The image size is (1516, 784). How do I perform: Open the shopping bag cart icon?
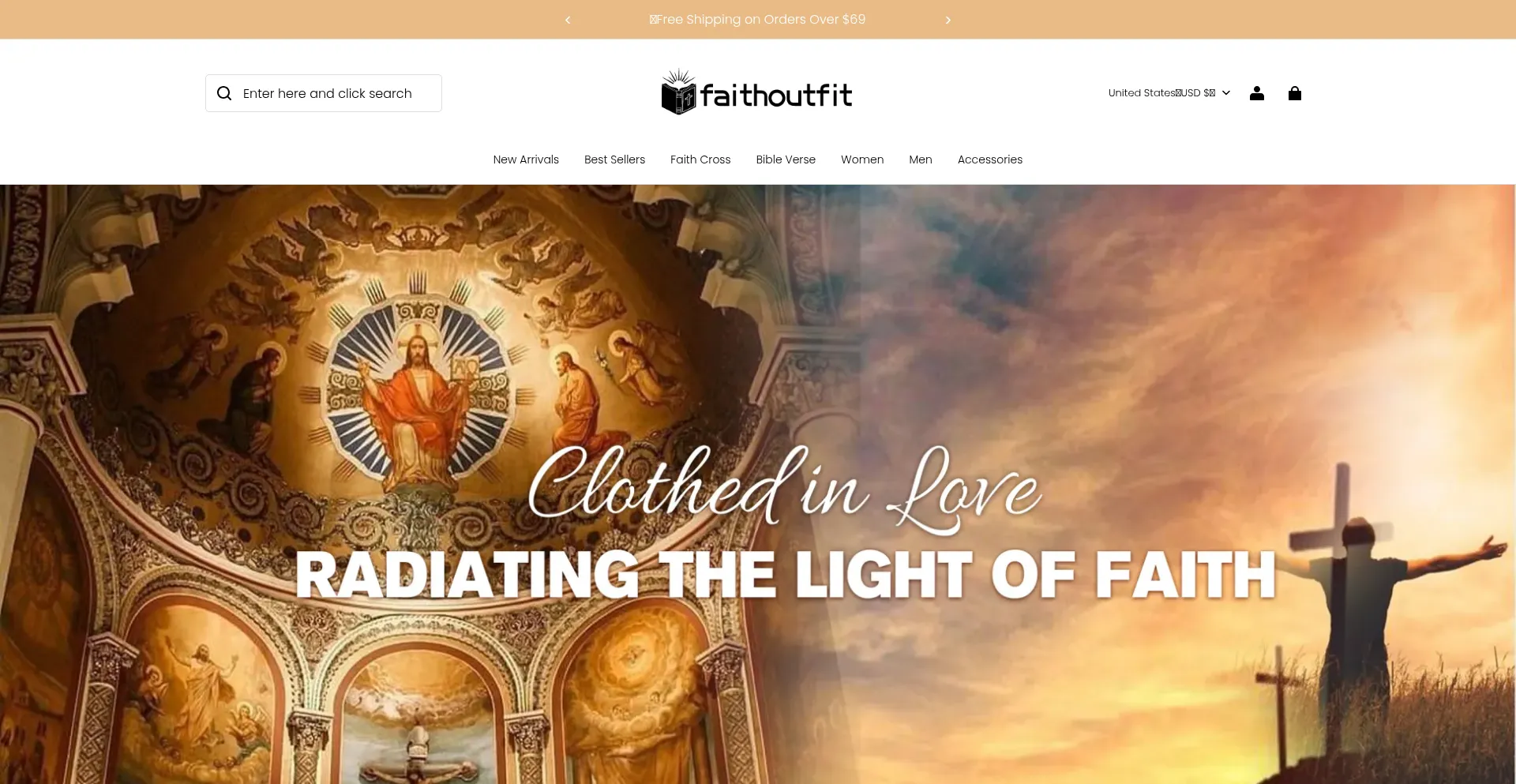point(1295,93)
